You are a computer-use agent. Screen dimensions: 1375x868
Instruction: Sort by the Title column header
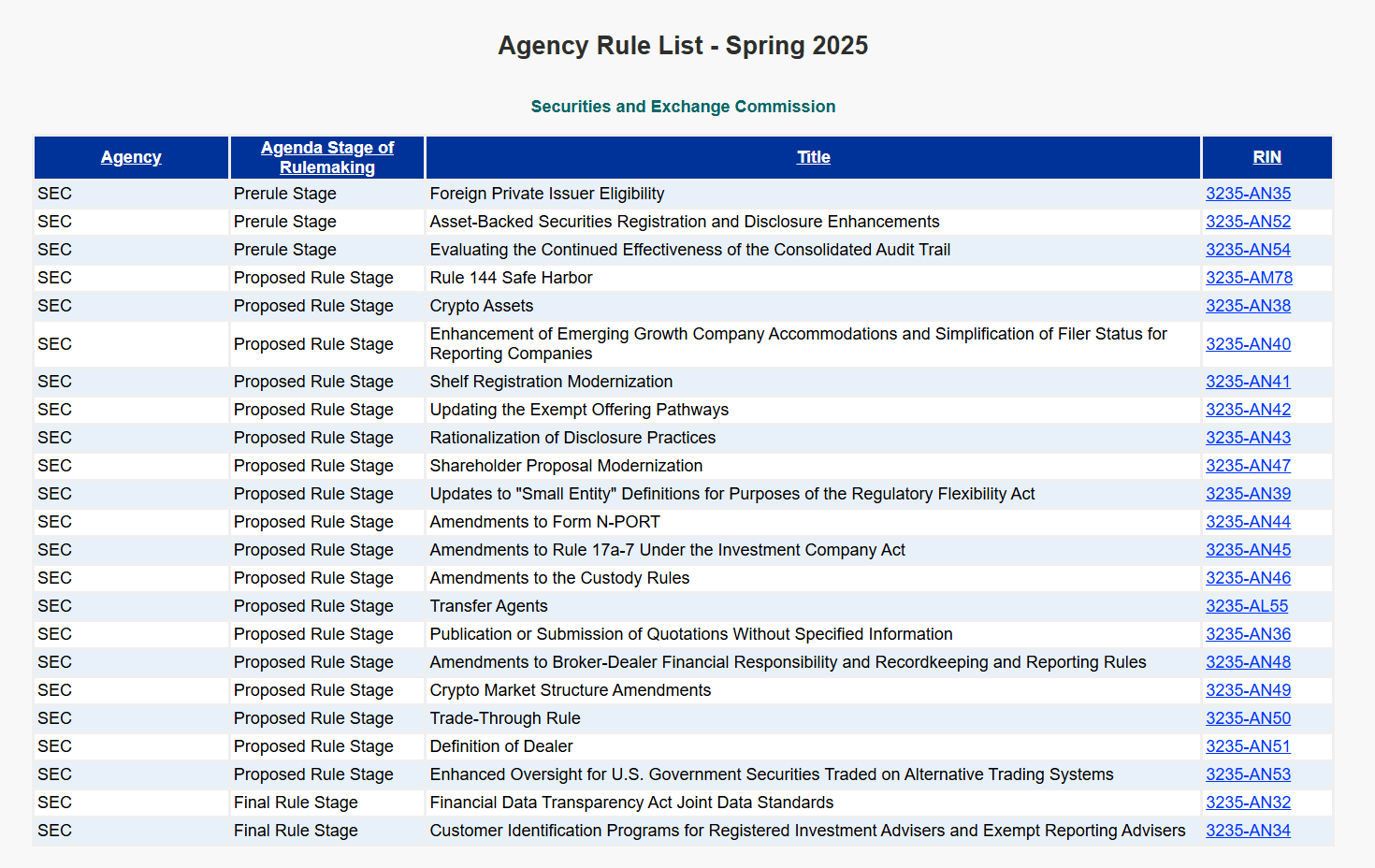(813, 157)
